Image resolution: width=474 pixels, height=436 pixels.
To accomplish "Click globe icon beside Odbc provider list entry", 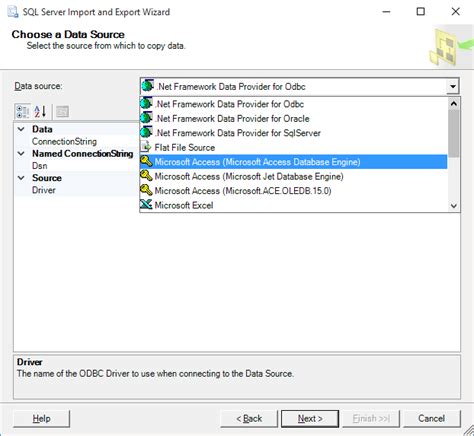I will coord(146,104).
